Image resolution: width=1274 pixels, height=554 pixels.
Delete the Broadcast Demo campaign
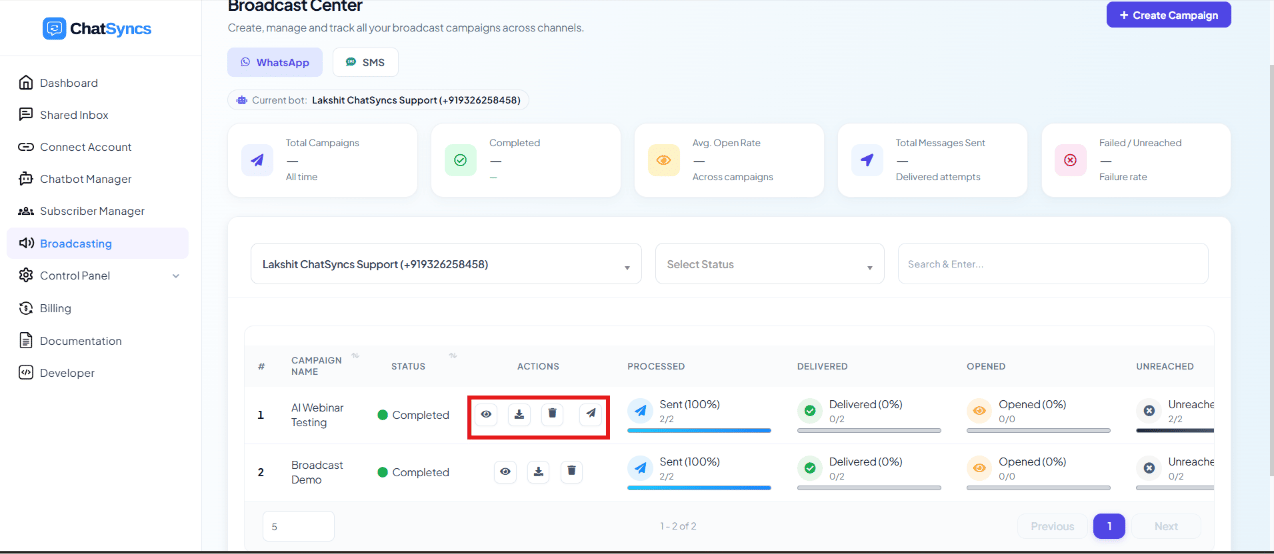click(571, 471)
